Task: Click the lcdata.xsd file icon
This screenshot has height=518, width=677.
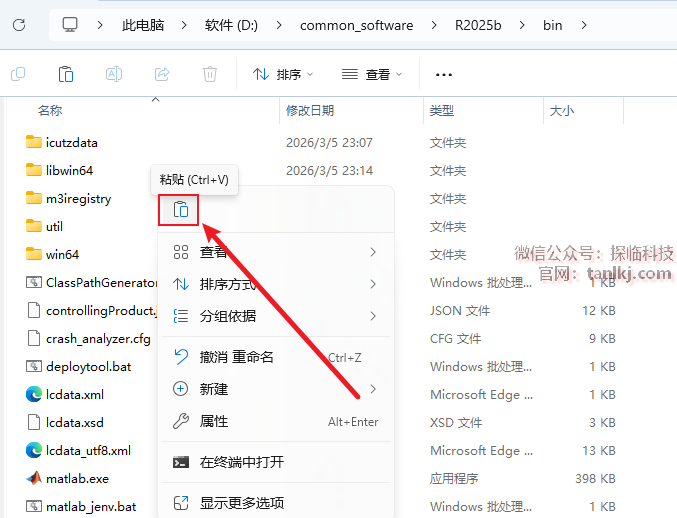Action: [34, 422]
